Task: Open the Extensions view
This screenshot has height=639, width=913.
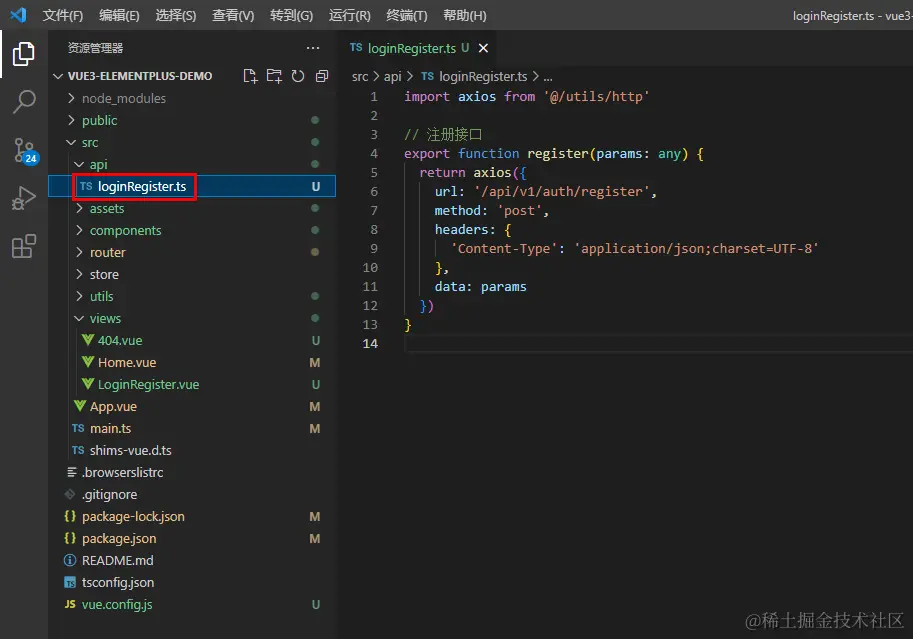Action: [x=24, y=246]
